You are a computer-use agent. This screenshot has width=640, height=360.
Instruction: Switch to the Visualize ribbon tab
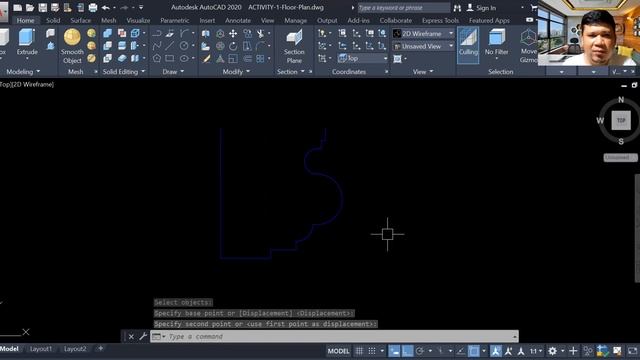(138, 20)
